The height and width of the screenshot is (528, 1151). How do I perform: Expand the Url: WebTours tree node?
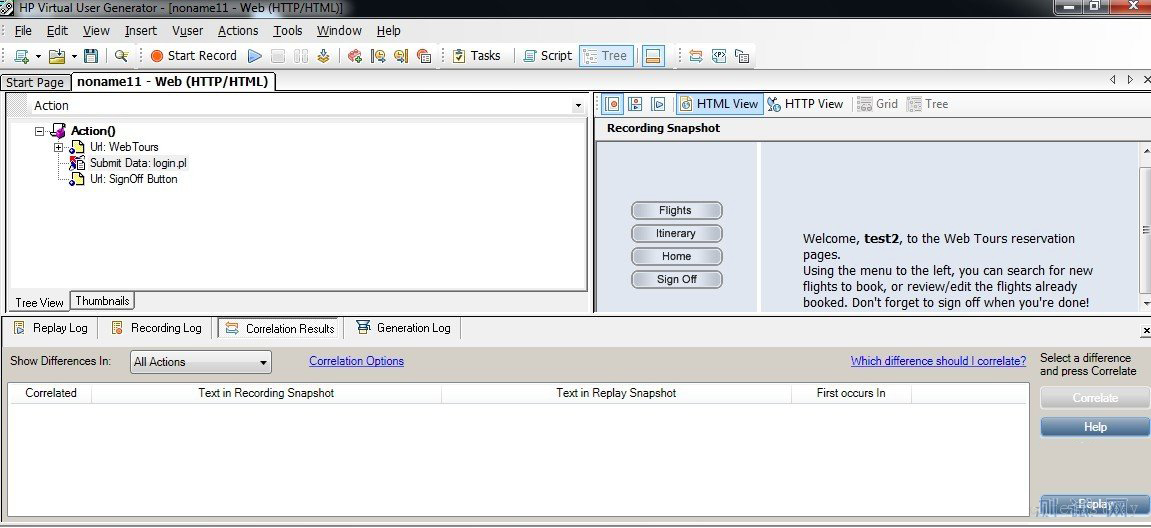(x=59, y=147)
